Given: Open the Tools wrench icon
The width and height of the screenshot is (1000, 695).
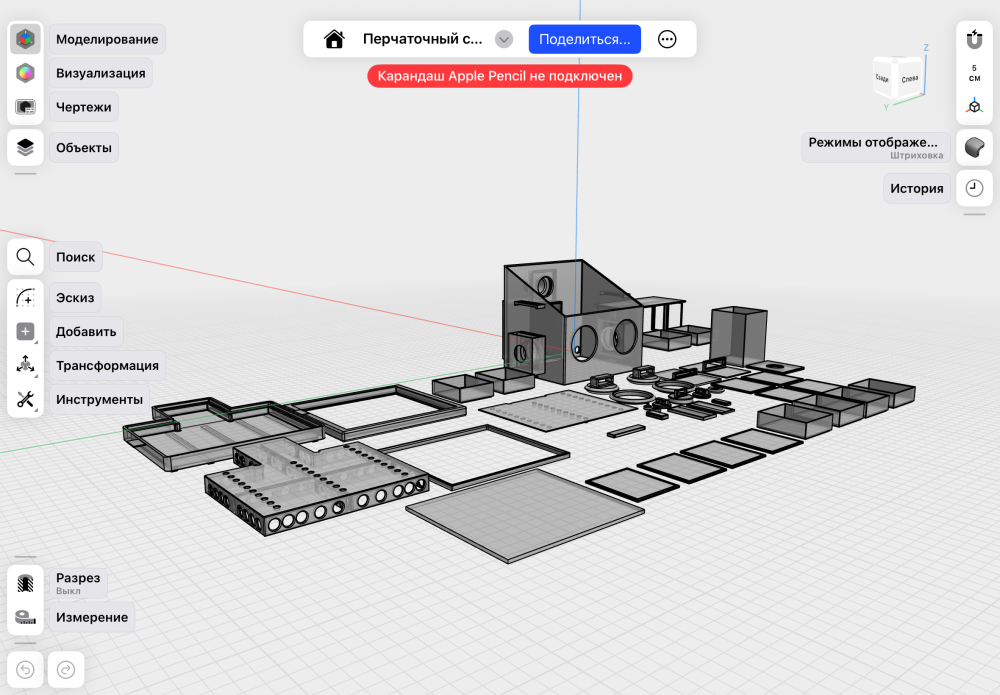Looking at the screenshot, I should [x=25, y=399].
